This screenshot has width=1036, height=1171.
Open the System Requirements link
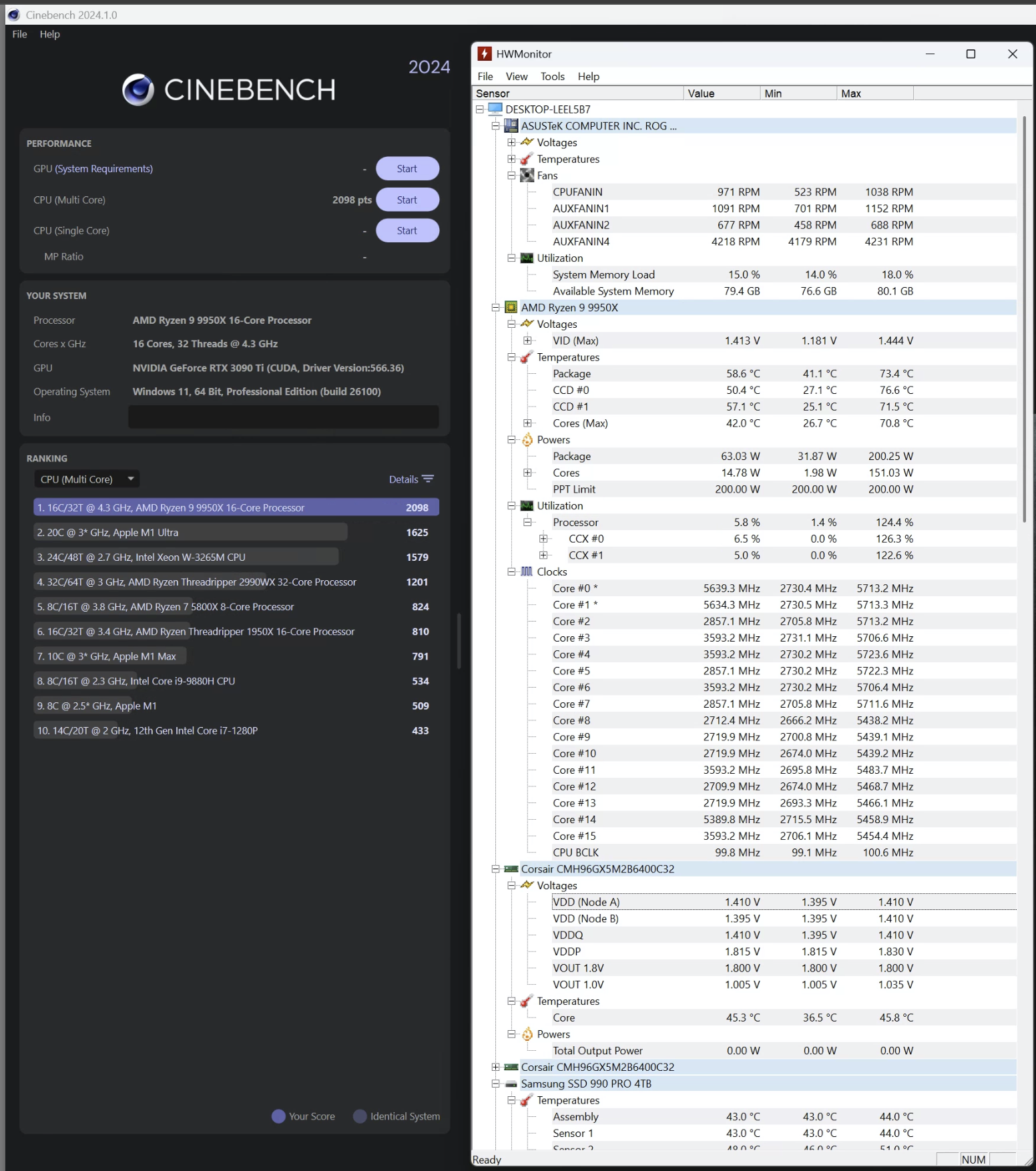(x=103, y=169)
